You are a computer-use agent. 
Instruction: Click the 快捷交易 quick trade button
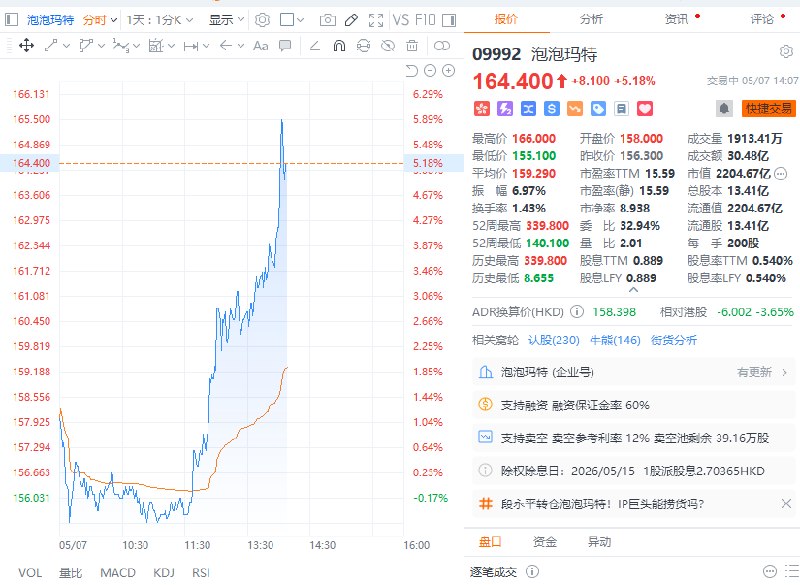coord(768,109)
